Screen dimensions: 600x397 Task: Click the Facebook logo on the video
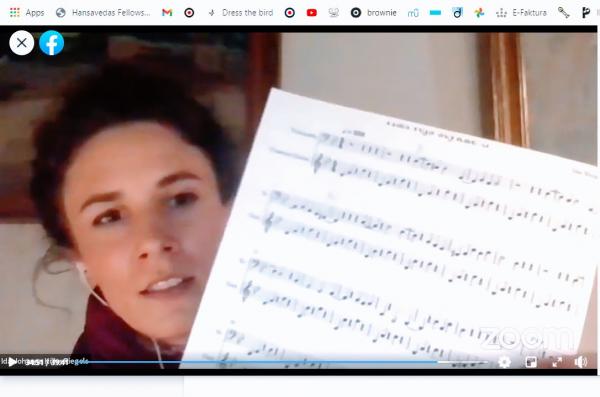[51, 43]
